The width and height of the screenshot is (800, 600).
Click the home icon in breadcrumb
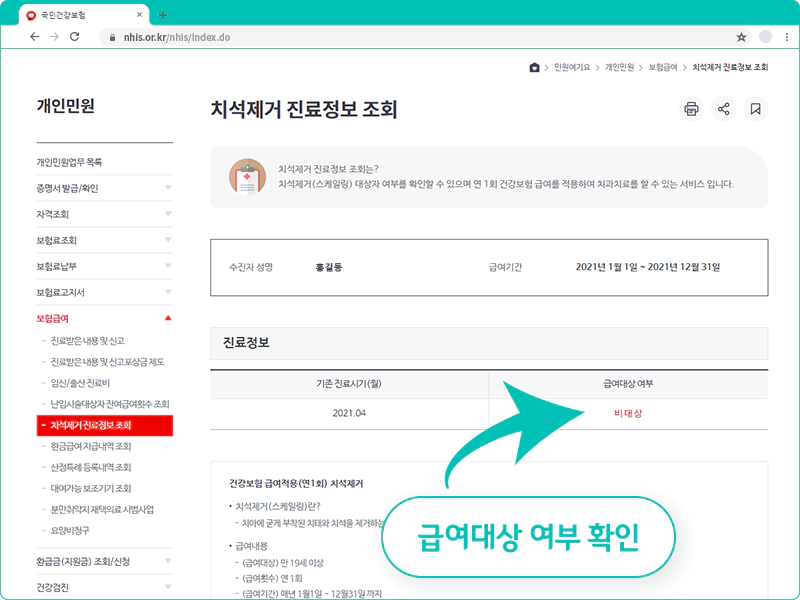(534, 67)
